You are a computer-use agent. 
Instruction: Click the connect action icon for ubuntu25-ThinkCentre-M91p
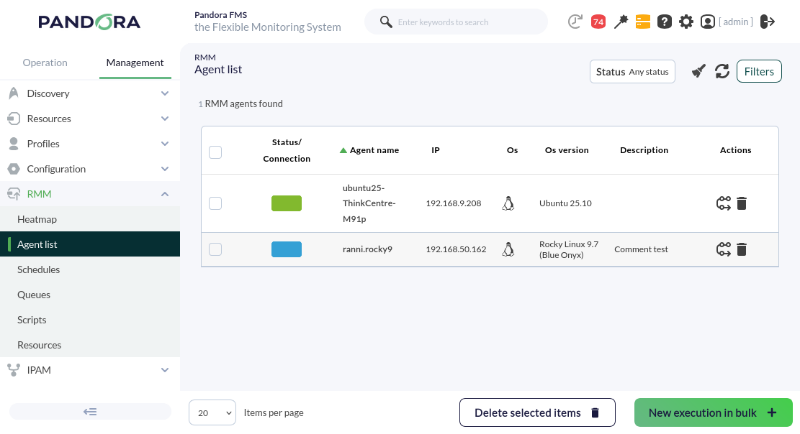tap(723, 203)
